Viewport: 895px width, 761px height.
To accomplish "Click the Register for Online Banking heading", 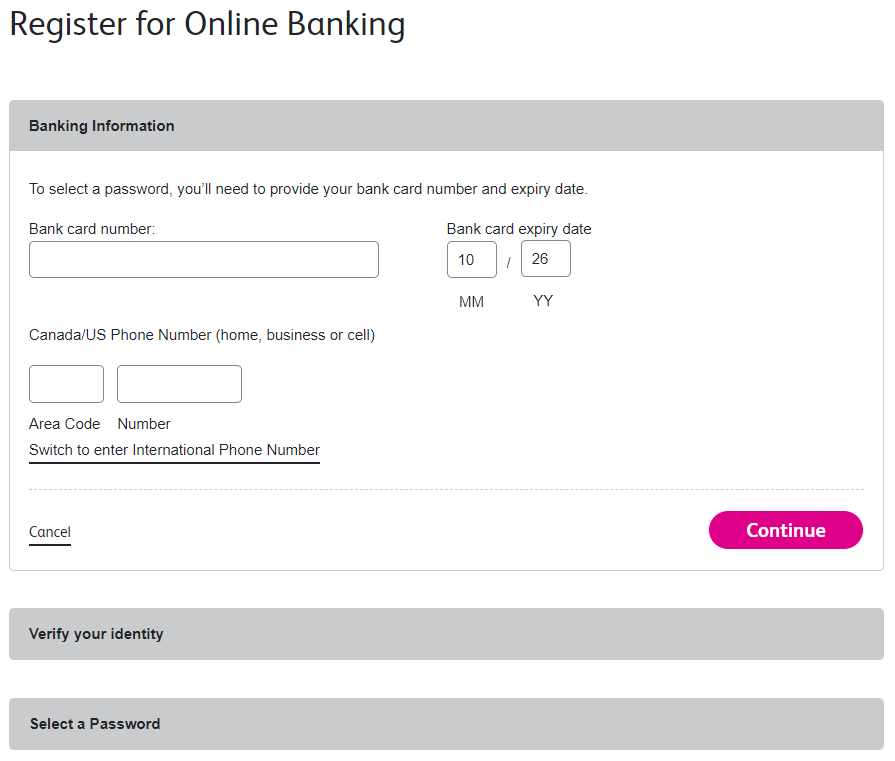I will click(207, 24).
